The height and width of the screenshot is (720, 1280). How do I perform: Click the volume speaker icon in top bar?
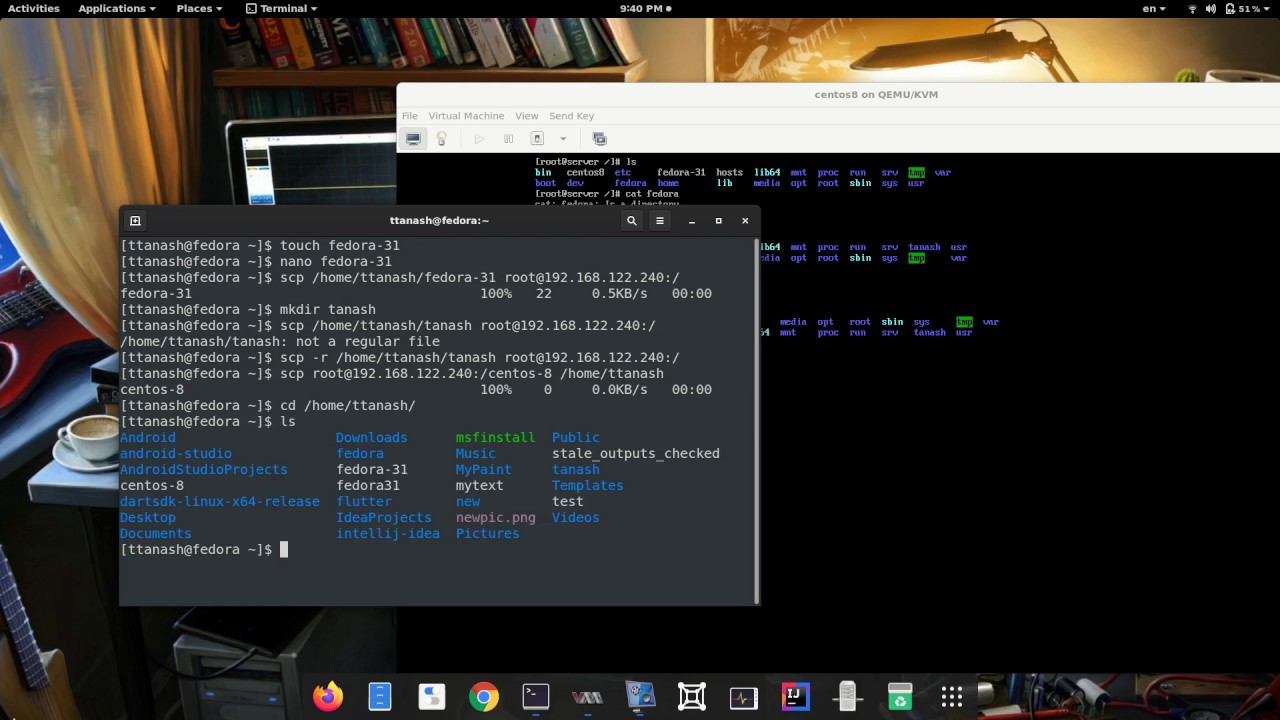coord(1211,8)
